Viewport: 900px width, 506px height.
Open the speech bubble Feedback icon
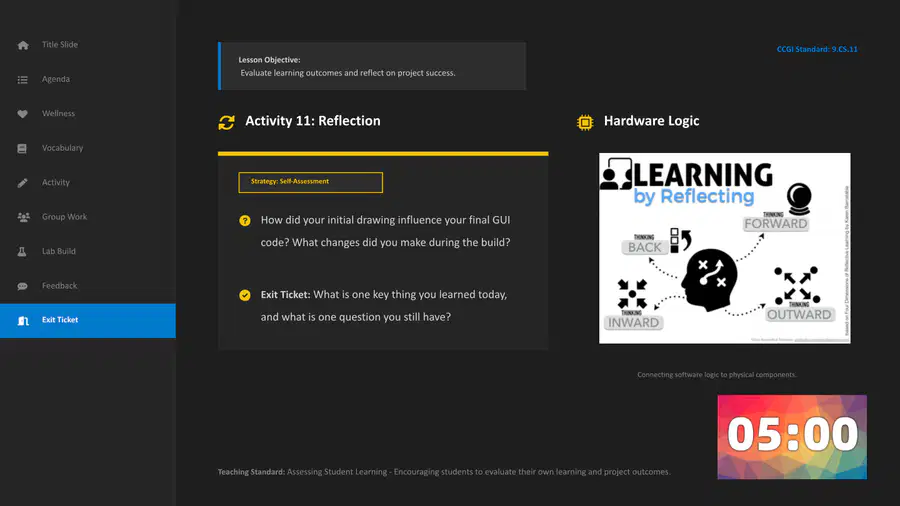pyautogui.click(x=22, y=286)
